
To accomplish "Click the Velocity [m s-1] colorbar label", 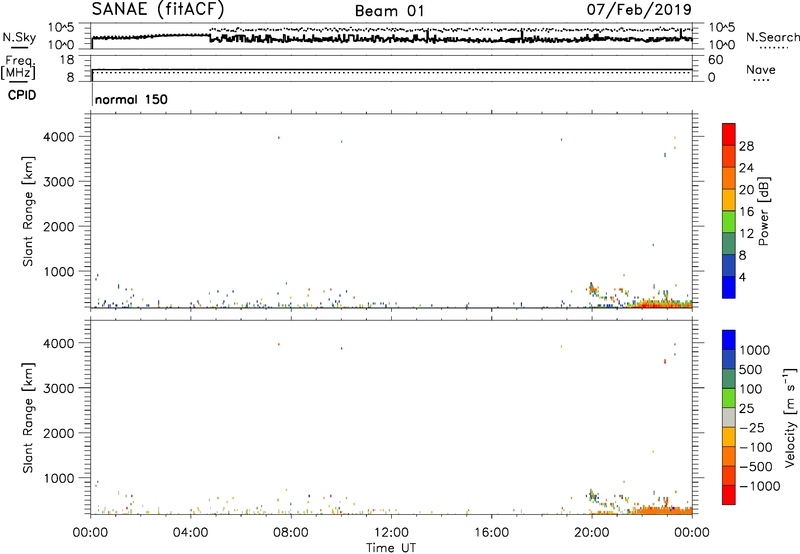I will (x=790, y=417).
